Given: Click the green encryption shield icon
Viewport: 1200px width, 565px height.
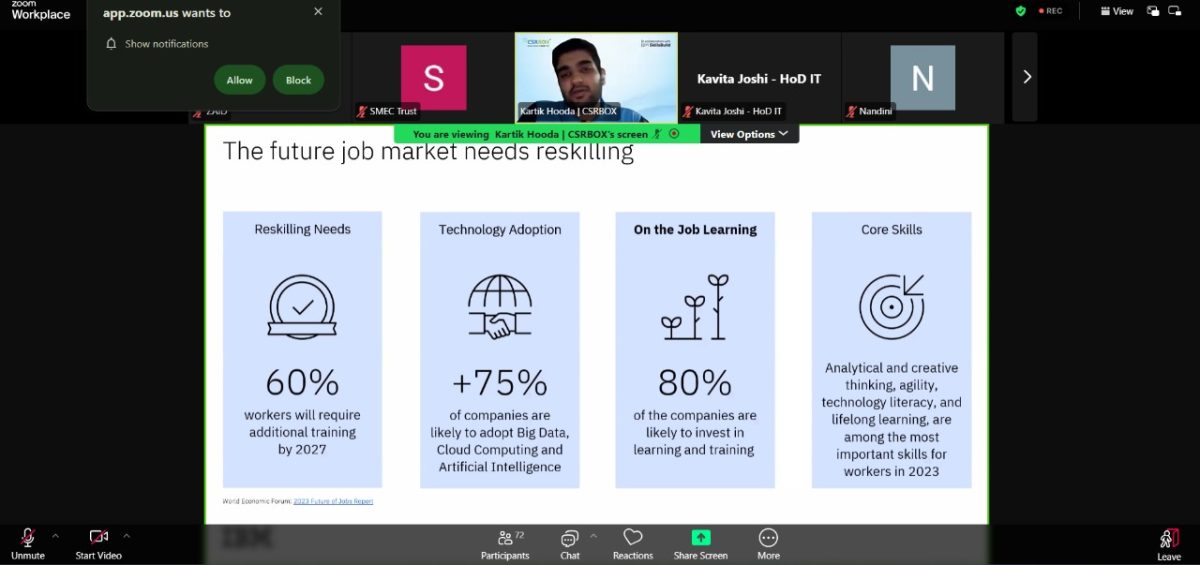Looking at the screenshot, I should [x=1020, y=11].
